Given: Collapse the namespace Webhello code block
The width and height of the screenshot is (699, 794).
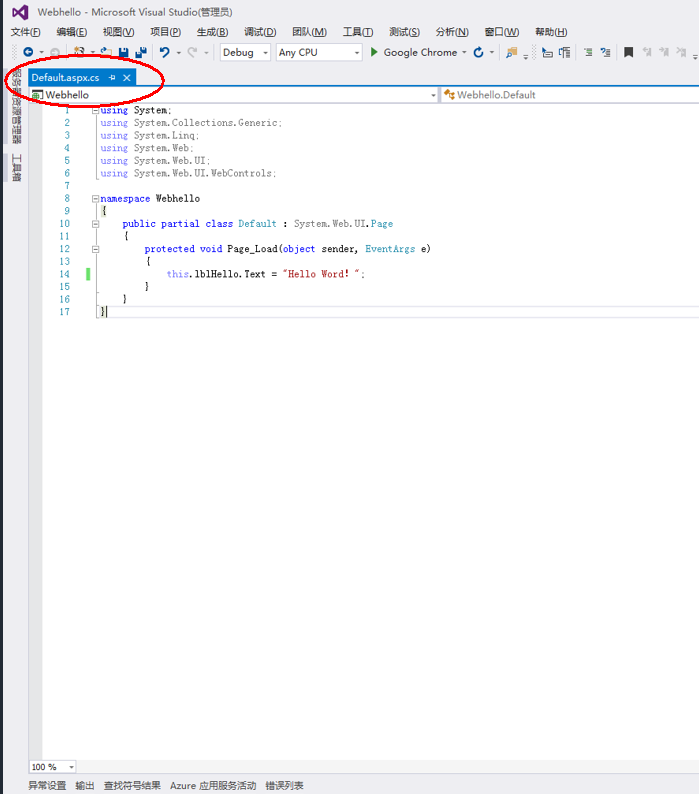Looking at the screenshot, I should (95, 199).
